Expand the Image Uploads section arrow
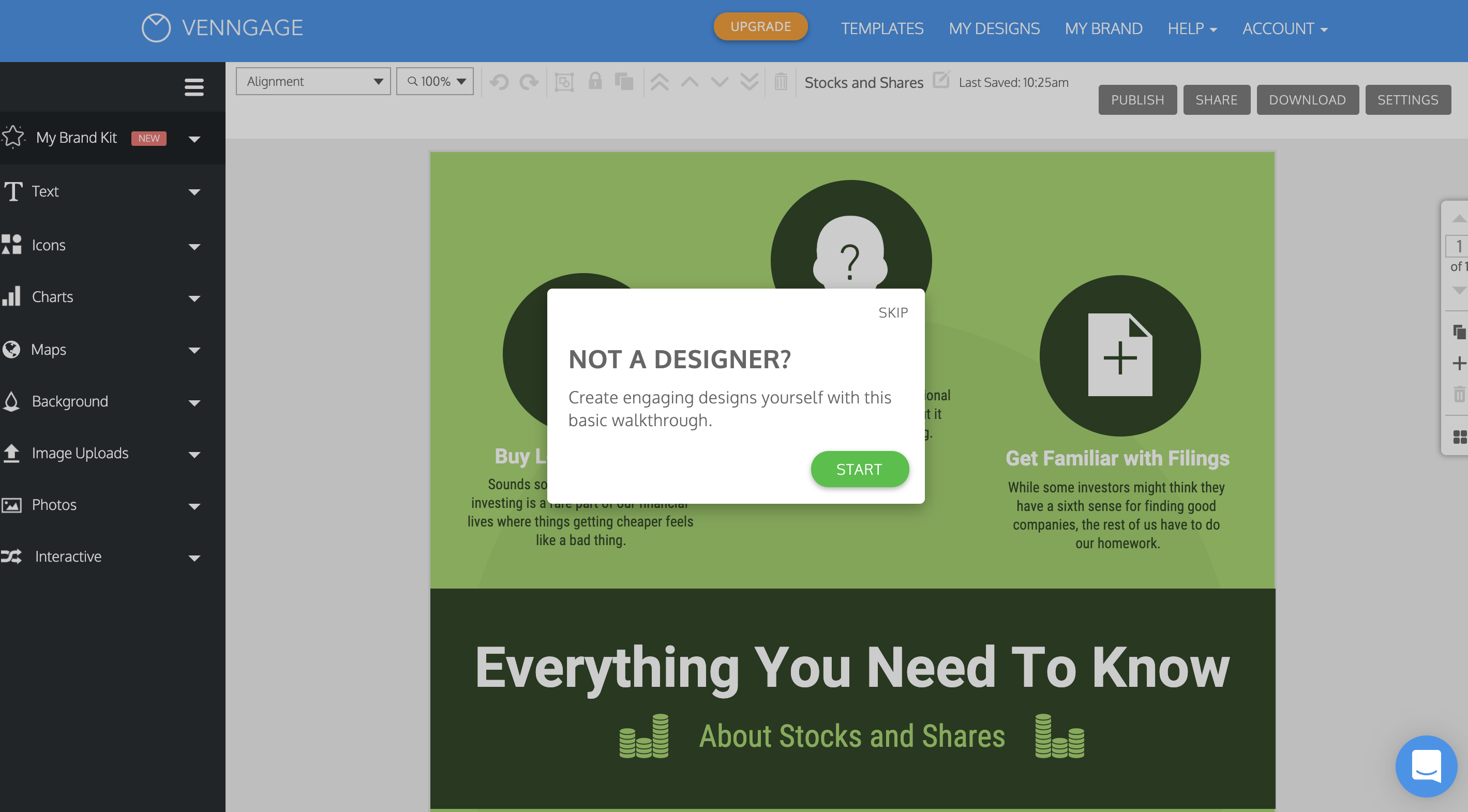The height and width of the screenshot is (812, 1468). point(194,455)
